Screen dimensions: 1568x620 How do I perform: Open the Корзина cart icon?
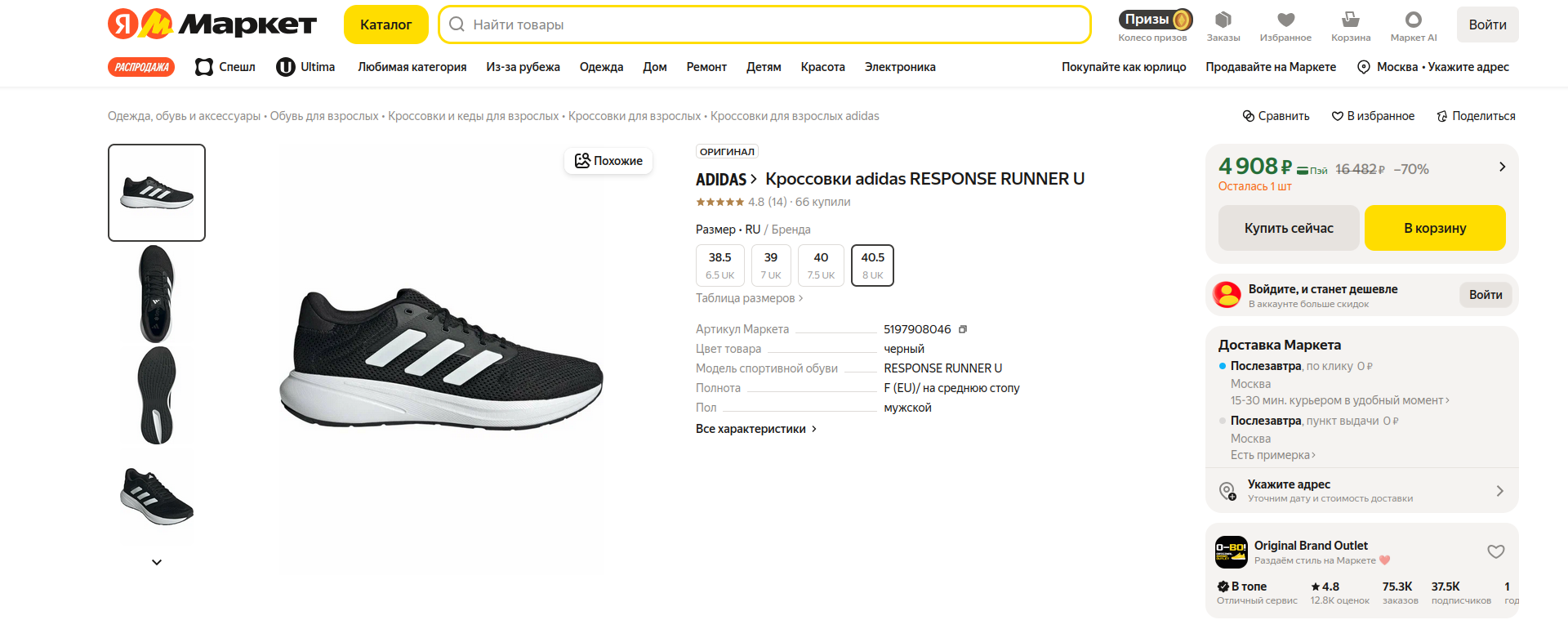(x=1351, y=26)
